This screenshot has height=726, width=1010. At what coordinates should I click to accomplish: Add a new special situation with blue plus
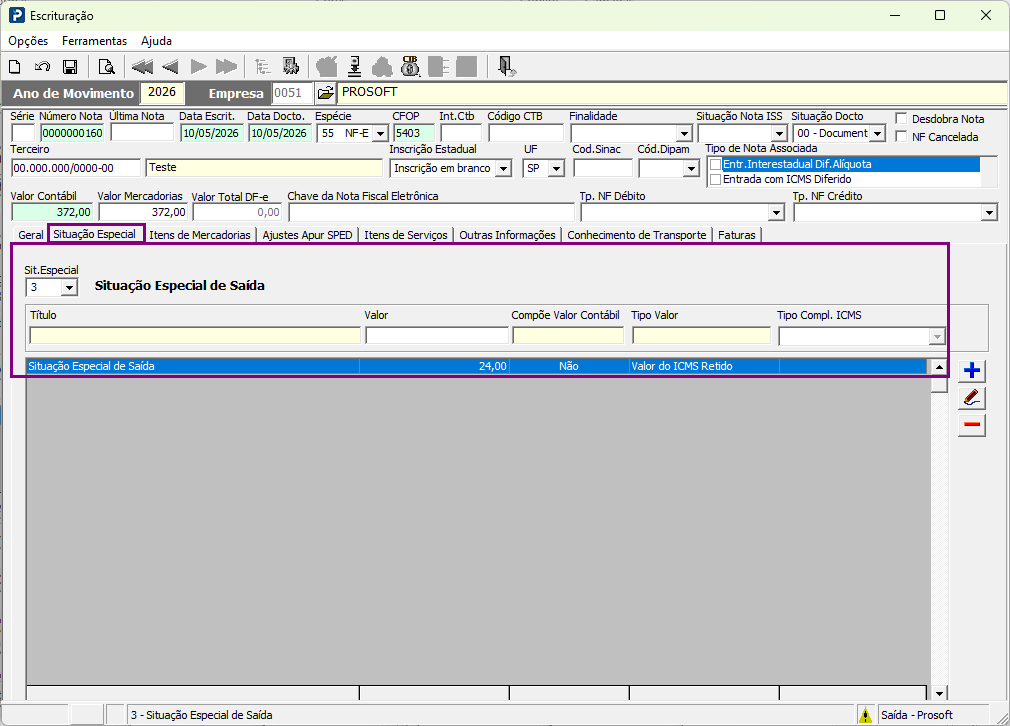(x=971, y=370)
